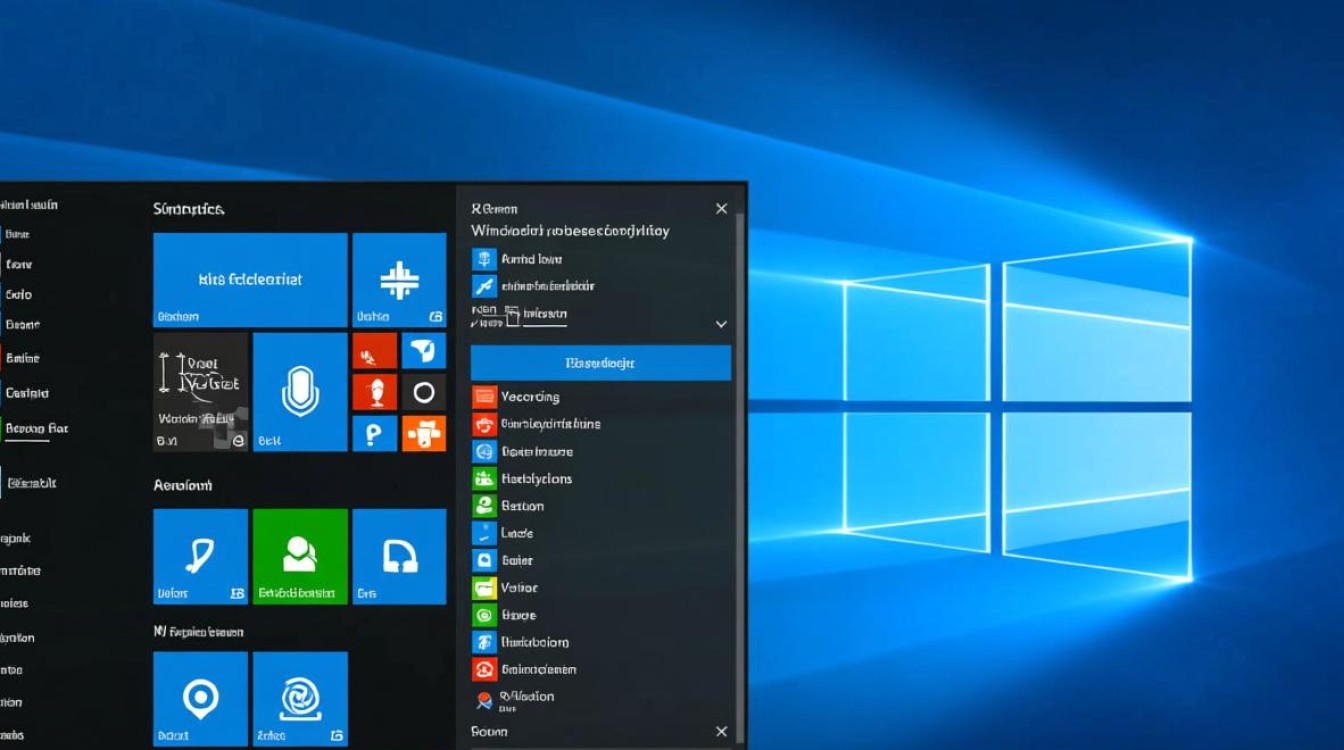Select the small orange tile
The image size is (1344, 750).
click(x=423, y=434)
